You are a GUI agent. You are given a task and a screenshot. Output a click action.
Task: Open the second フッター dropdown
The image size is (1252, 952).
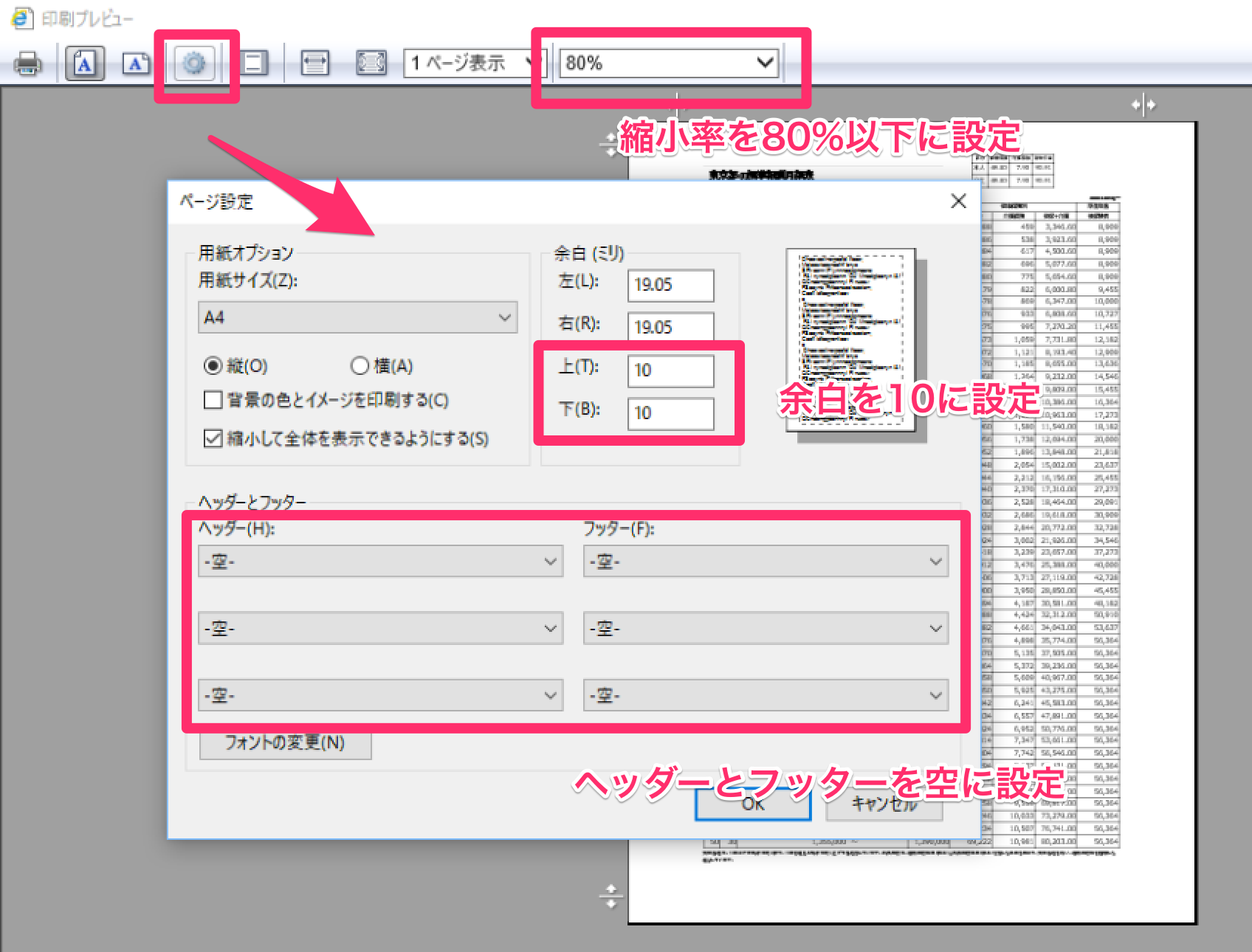pyautogui.click(x=766, y=629)
